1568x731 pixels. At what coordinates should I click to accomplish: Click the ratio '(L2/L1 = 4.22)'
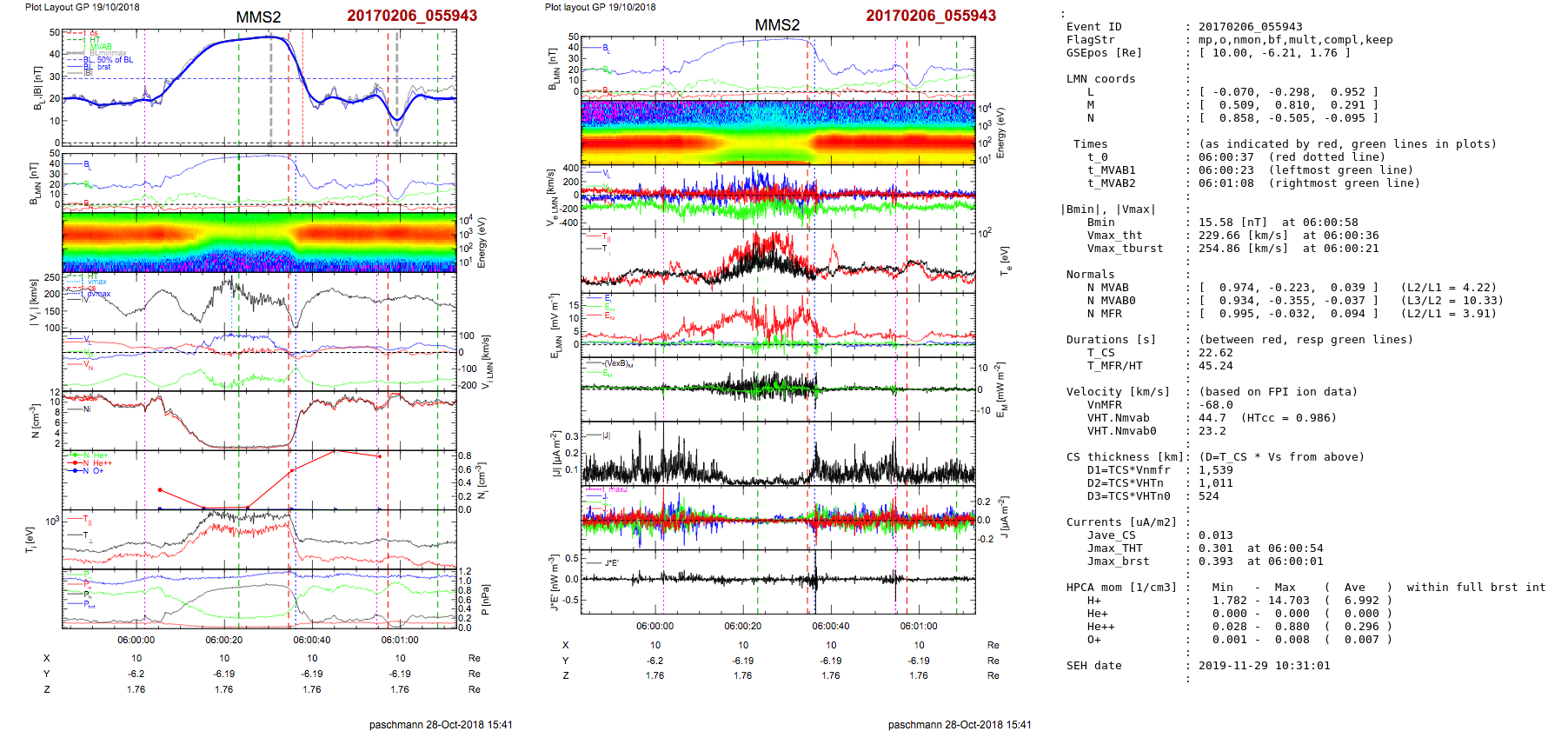(x=1448, y=288)
